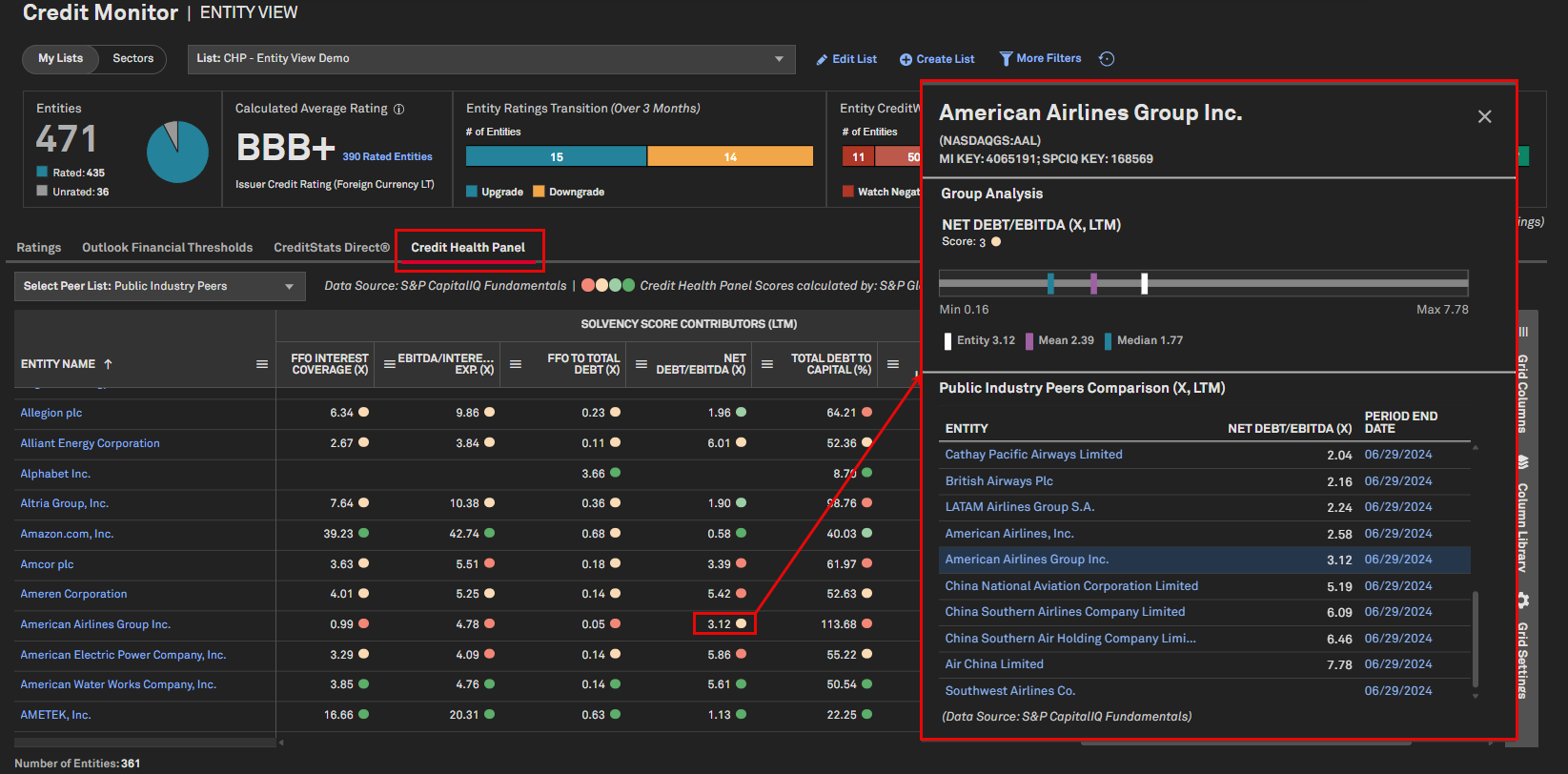Click the teal Median marker on range bar
This screenshot has width=1568, height=774.
click(1050, 283)
